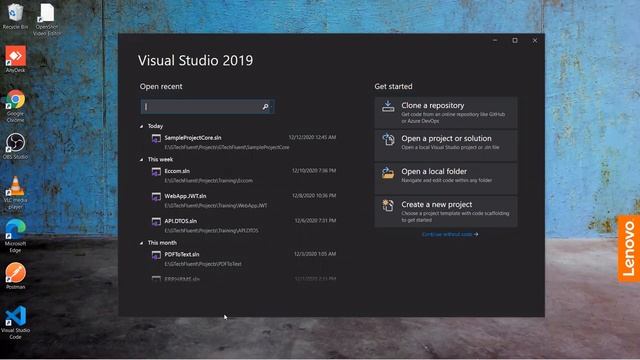This screenshot has width=640, height=360.
Task: Click the Clone a repository button
Action: 446,113
